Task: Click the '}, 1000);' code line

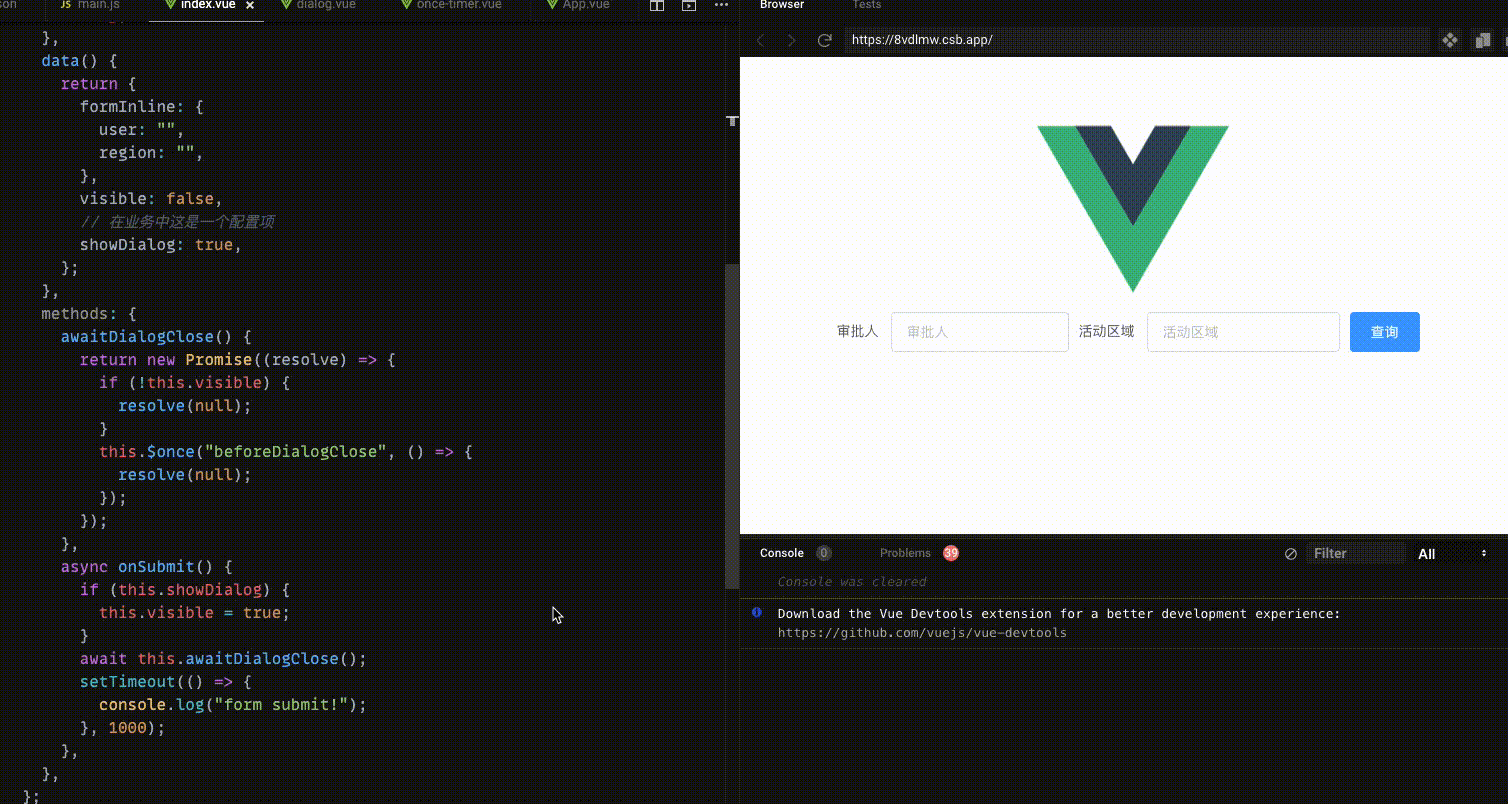Action: pos(122,728)
